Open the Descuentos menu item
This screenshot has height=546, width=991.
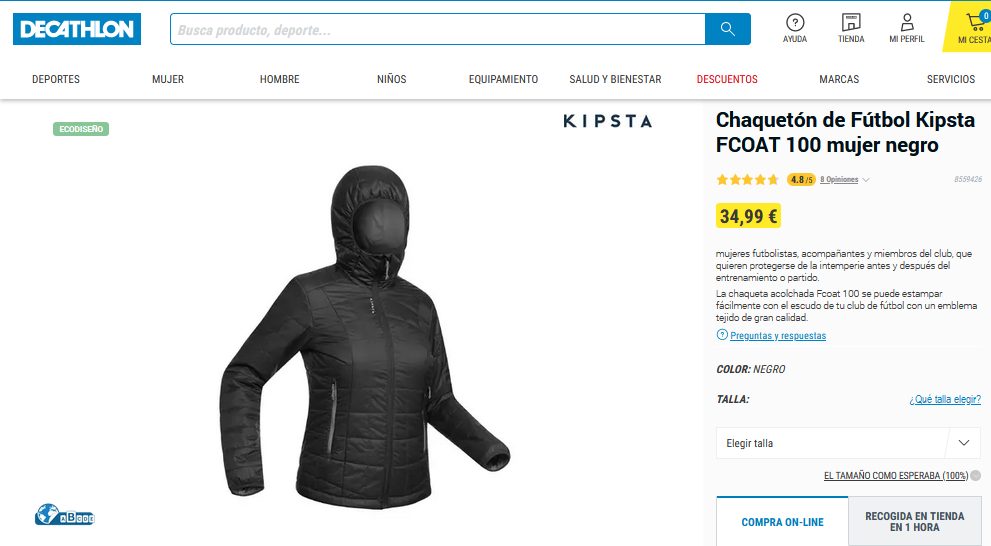click(x=727, y=79)
